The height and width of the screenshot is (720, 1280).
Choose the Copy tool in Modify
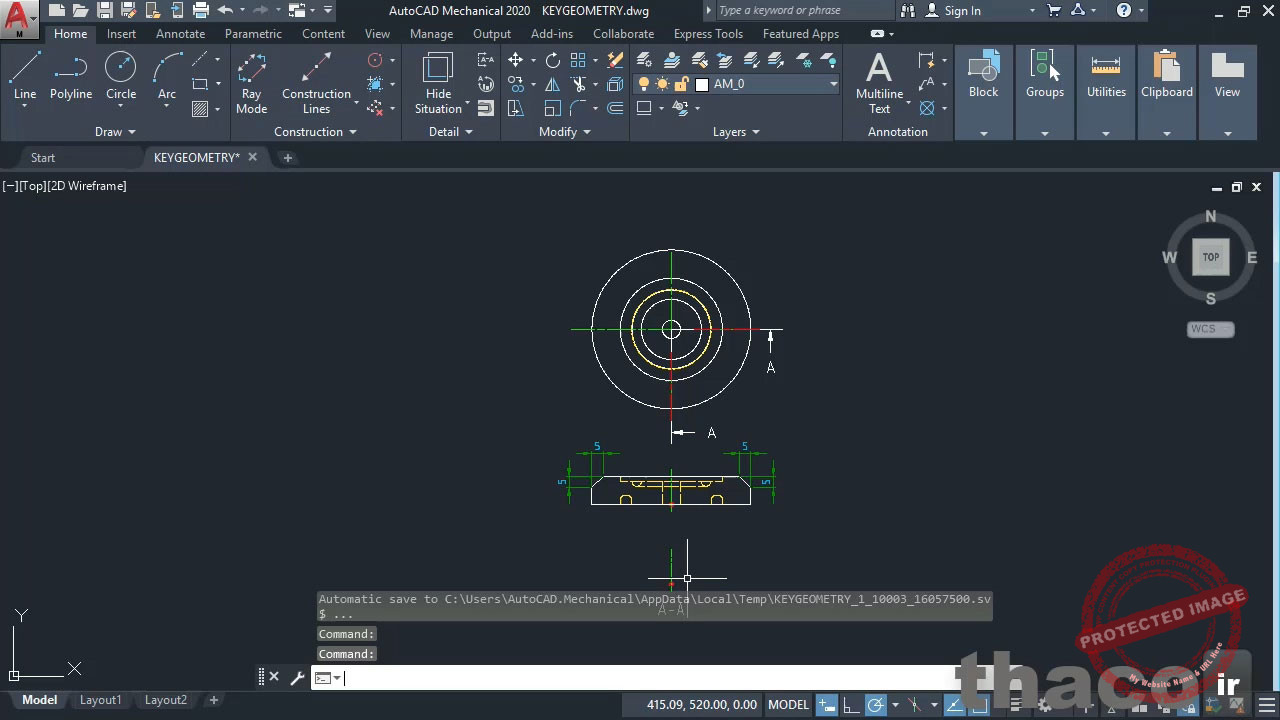[515, 84]
